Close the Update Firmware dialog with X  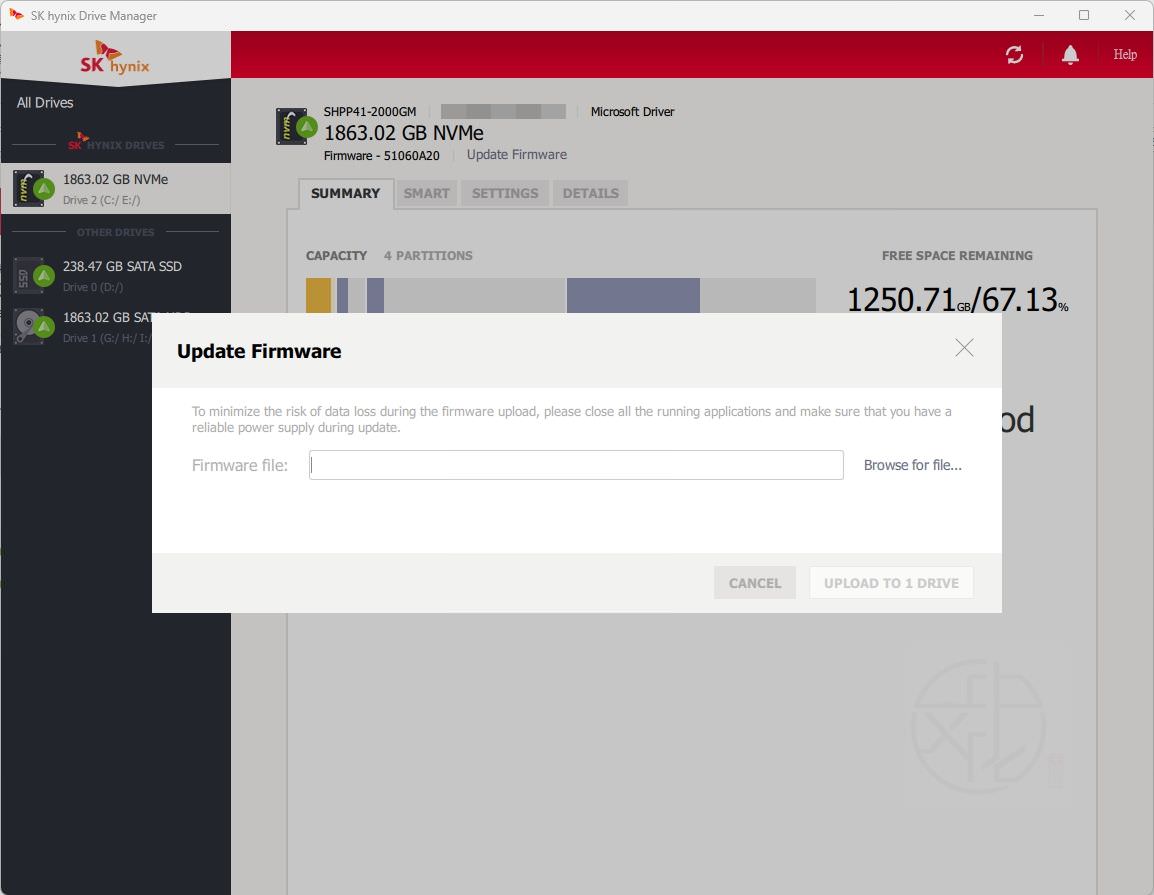tap(964, 348)
